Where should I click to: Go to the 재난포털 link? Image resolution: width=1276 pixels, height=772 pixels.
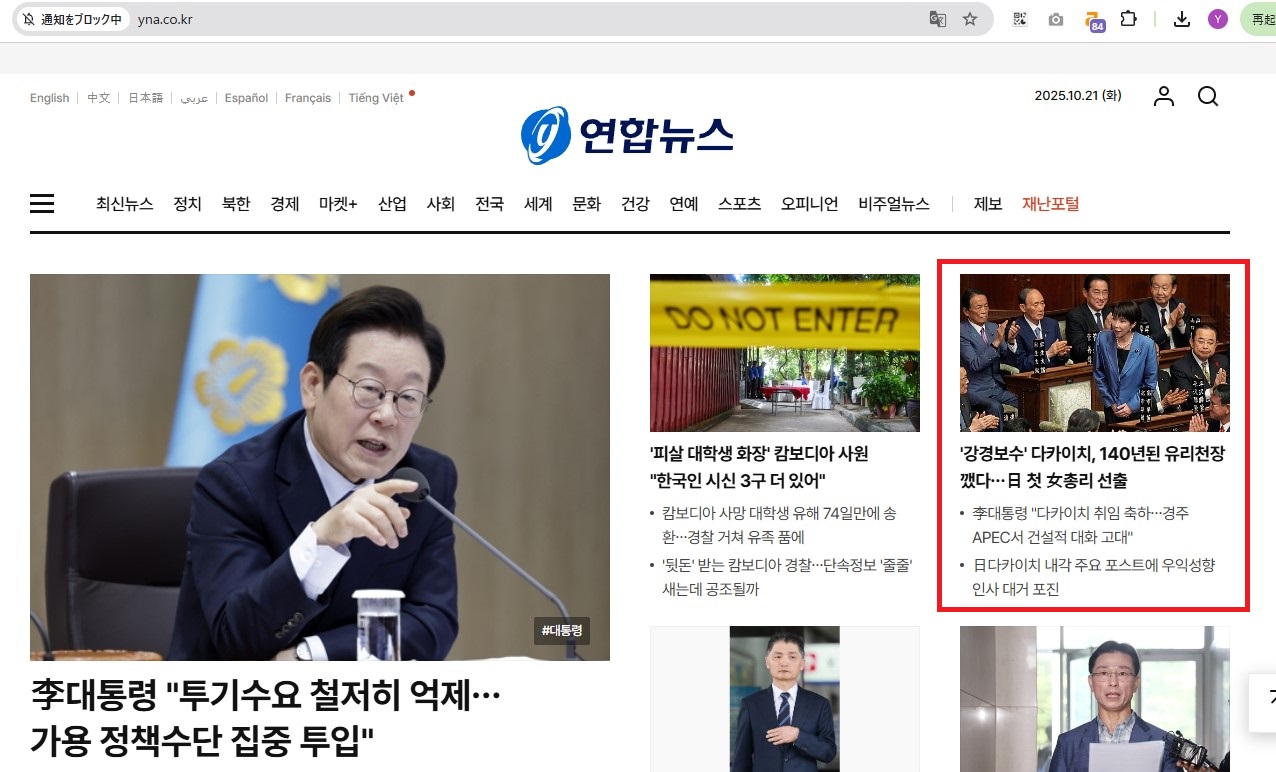[1050, 204]
